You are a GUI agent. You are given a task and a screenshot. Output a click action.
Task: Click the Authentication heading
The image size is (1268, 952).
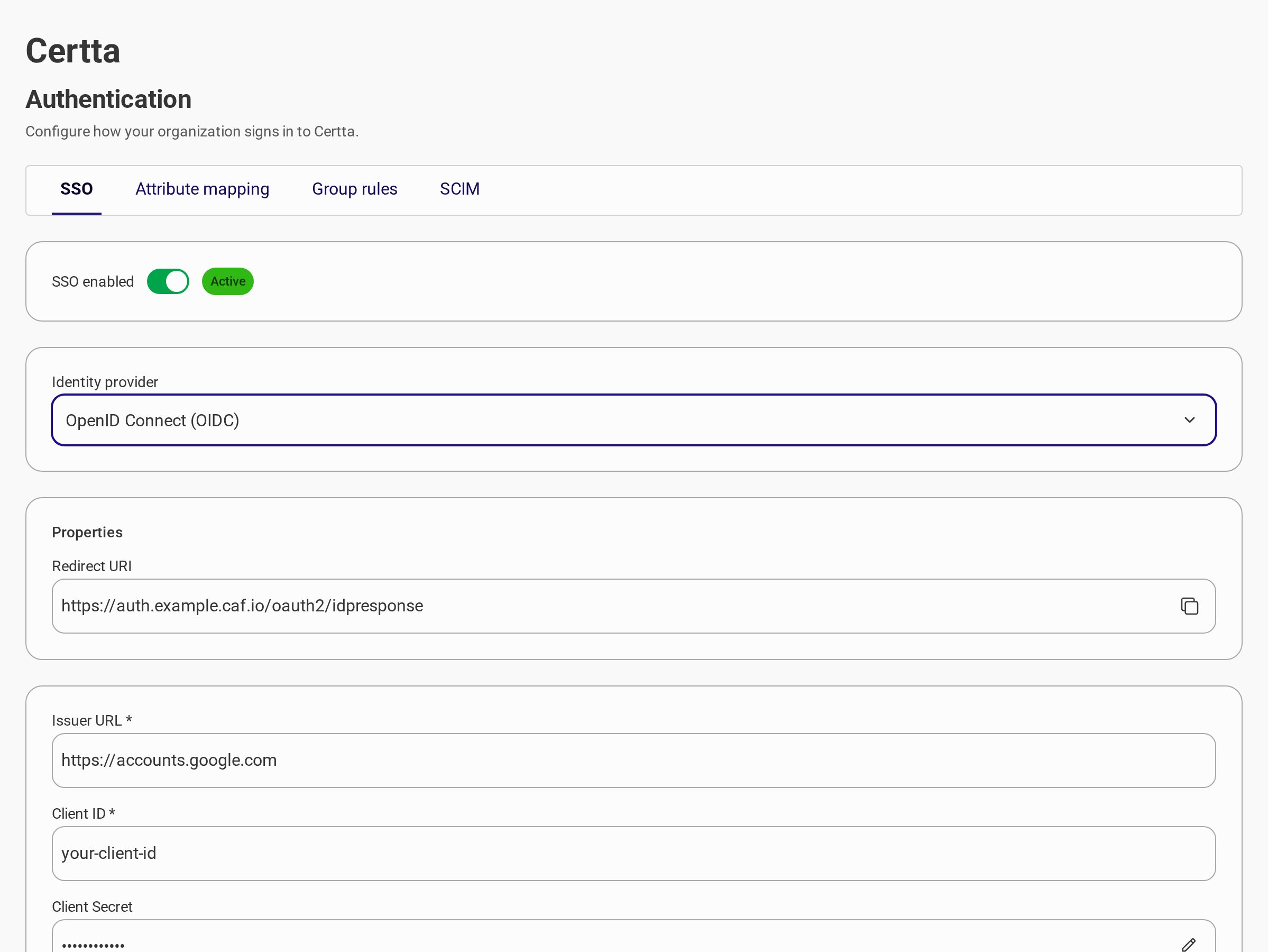click(x=108, y=99)
